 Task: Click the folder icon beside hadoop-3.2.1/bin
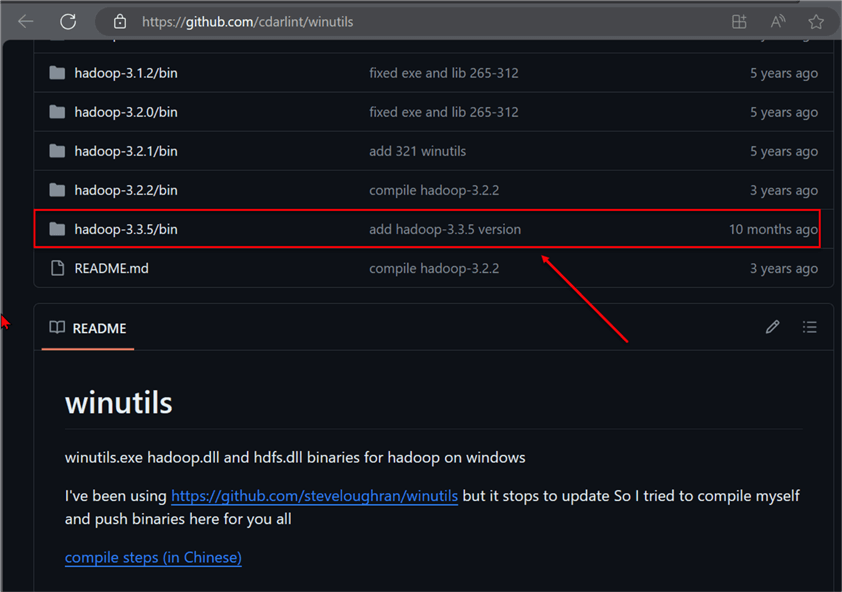click(x=57, y=151)
